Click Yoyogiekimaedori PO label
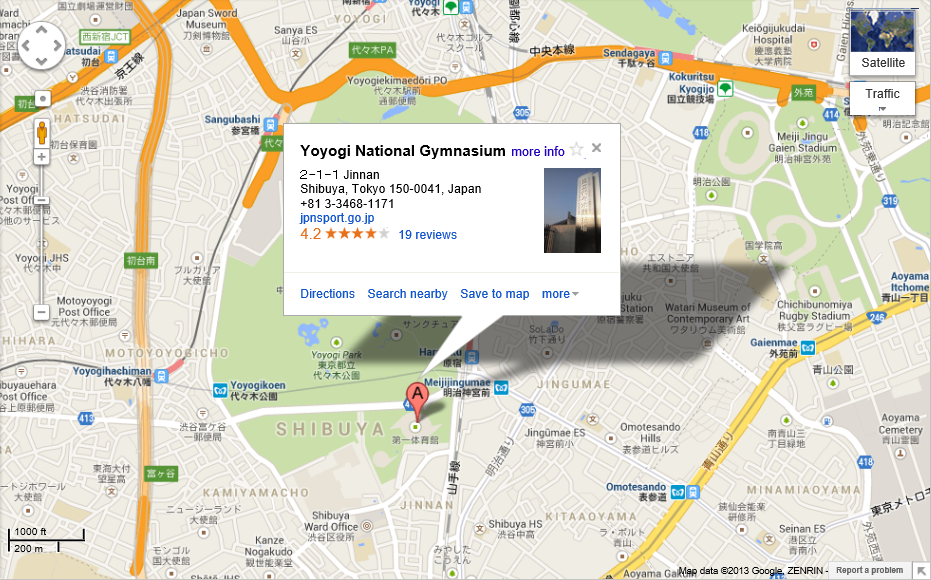Screen dimensions: 931x580 397,90
